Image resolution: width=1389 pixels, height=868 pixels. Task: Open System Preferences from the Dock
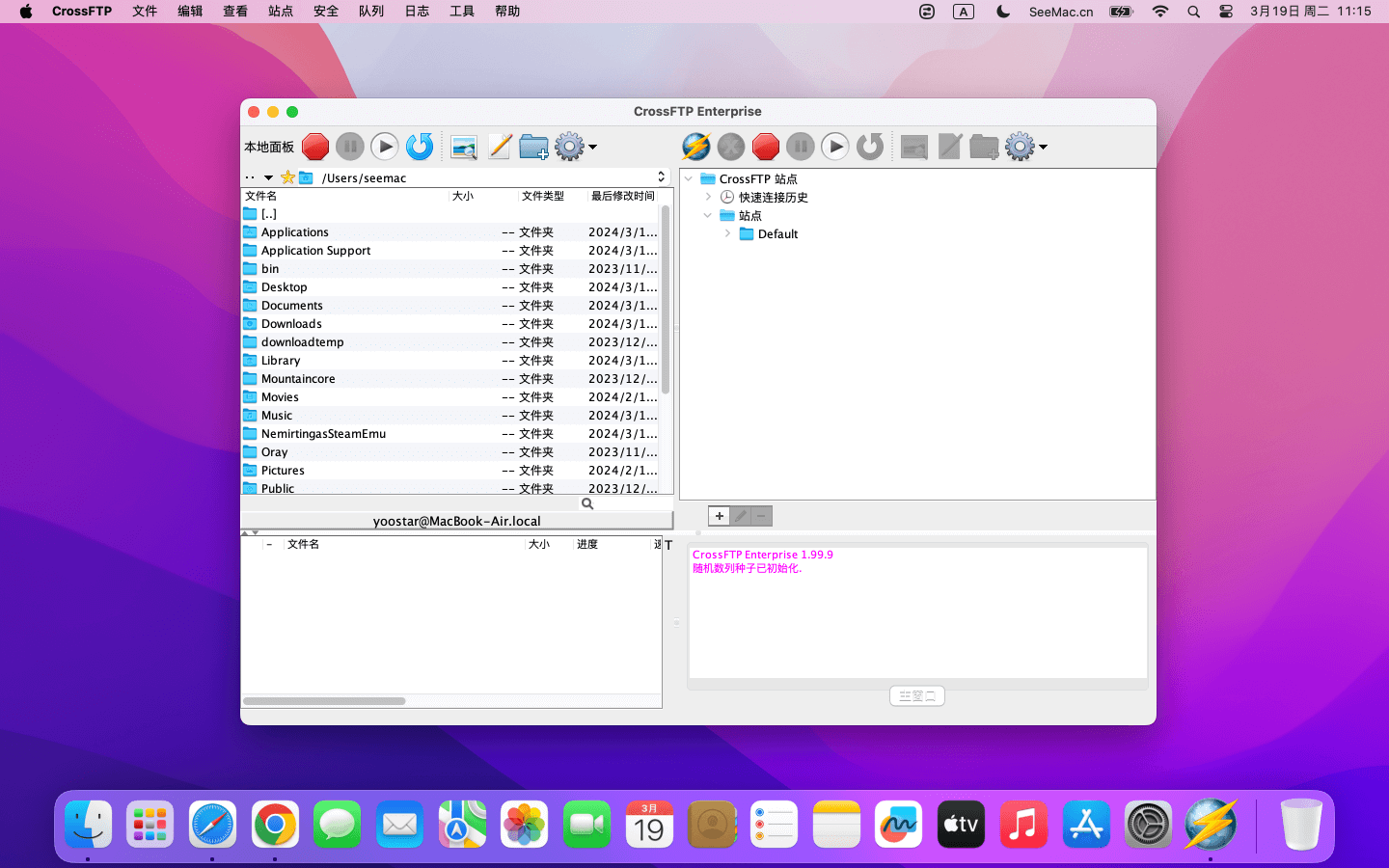pyautogui.click(x=1148, y=825)
